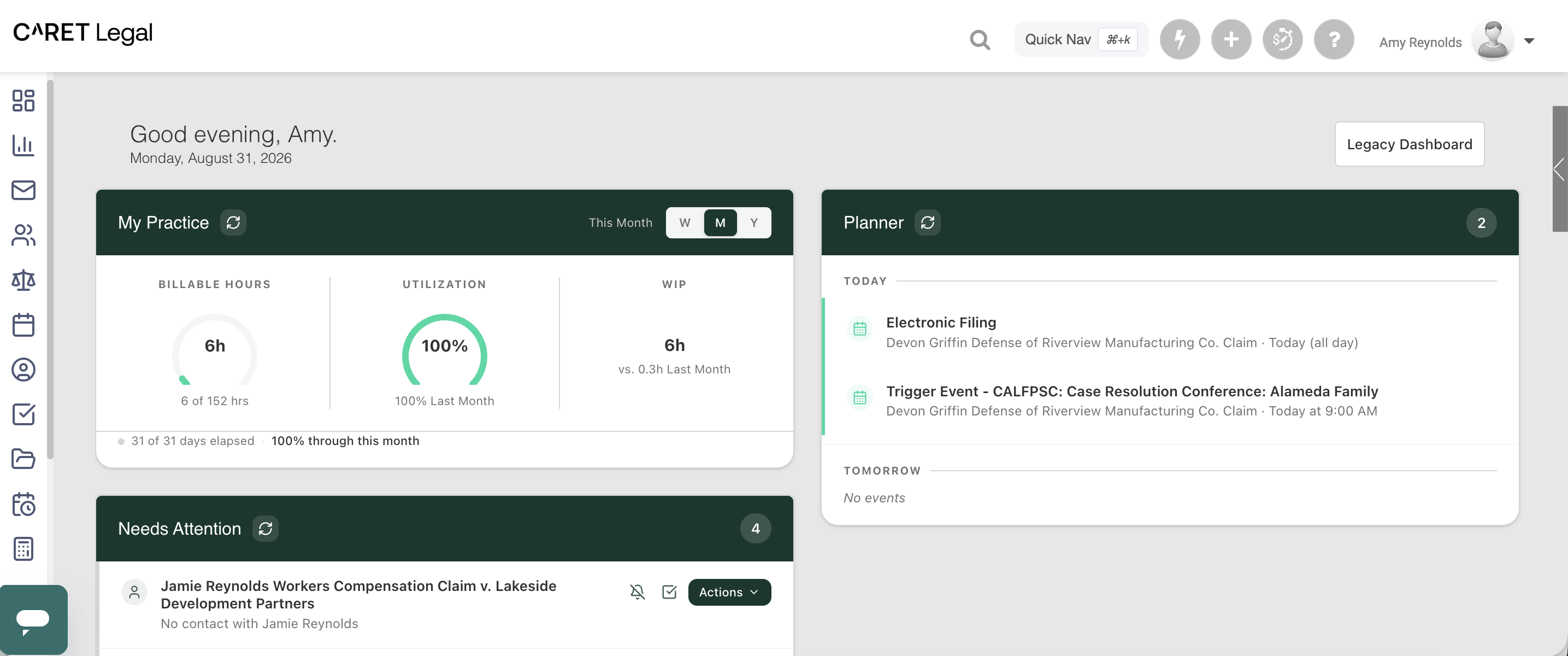Click the Legacy Dashboard button
This screenshot has width=1568, height=656.
point(1409,144)
